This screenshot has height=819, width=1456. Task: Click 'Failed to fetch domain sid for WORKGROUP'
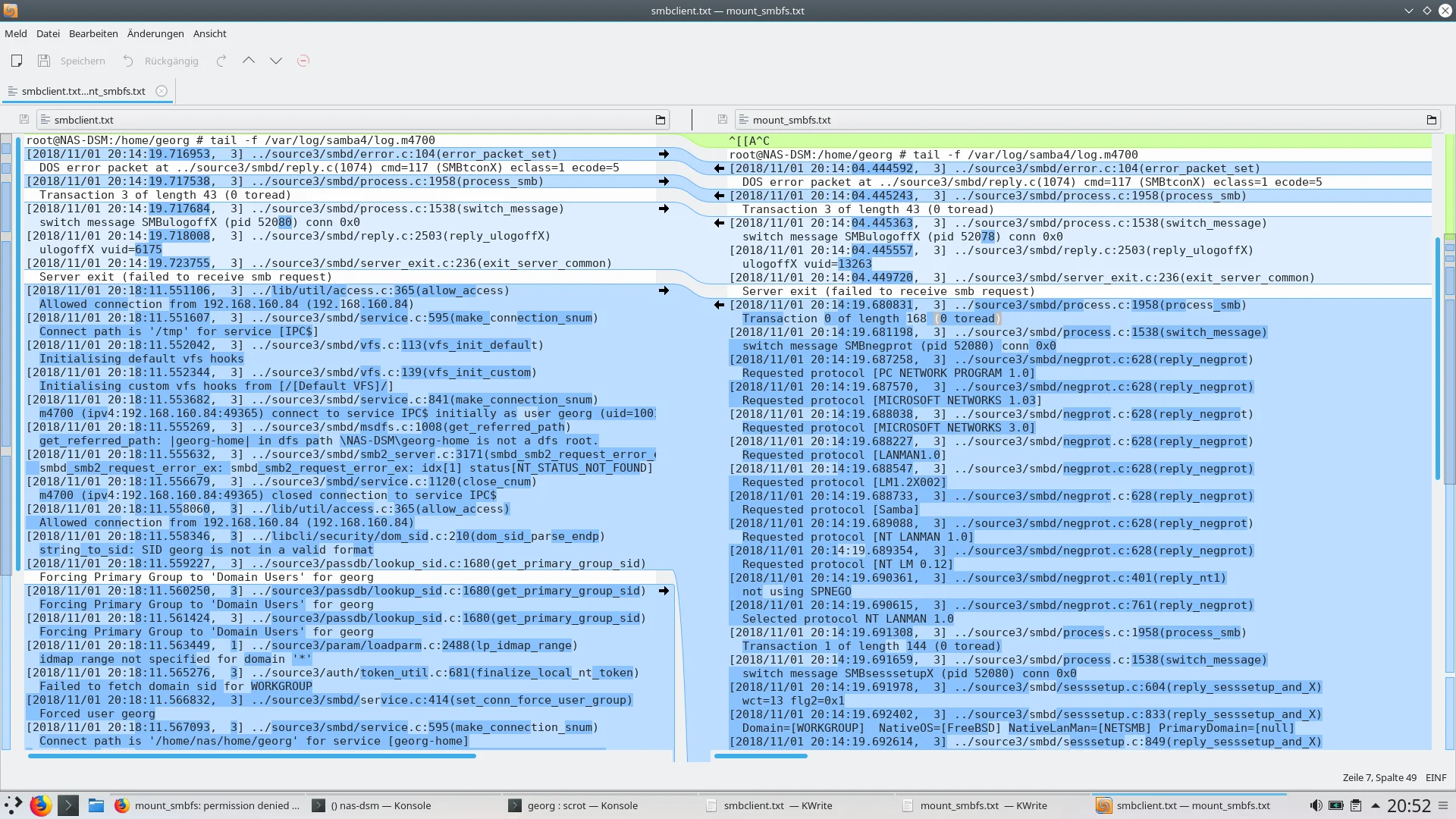pyautogui.click(x=175, y=686)
